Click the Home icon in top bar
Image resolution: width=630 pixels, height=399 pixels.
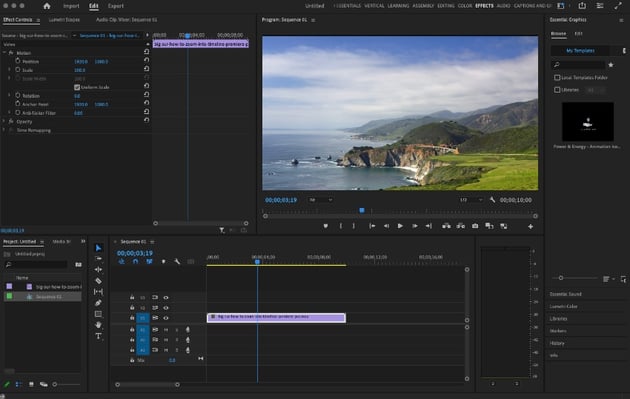[x=47, y=6]
